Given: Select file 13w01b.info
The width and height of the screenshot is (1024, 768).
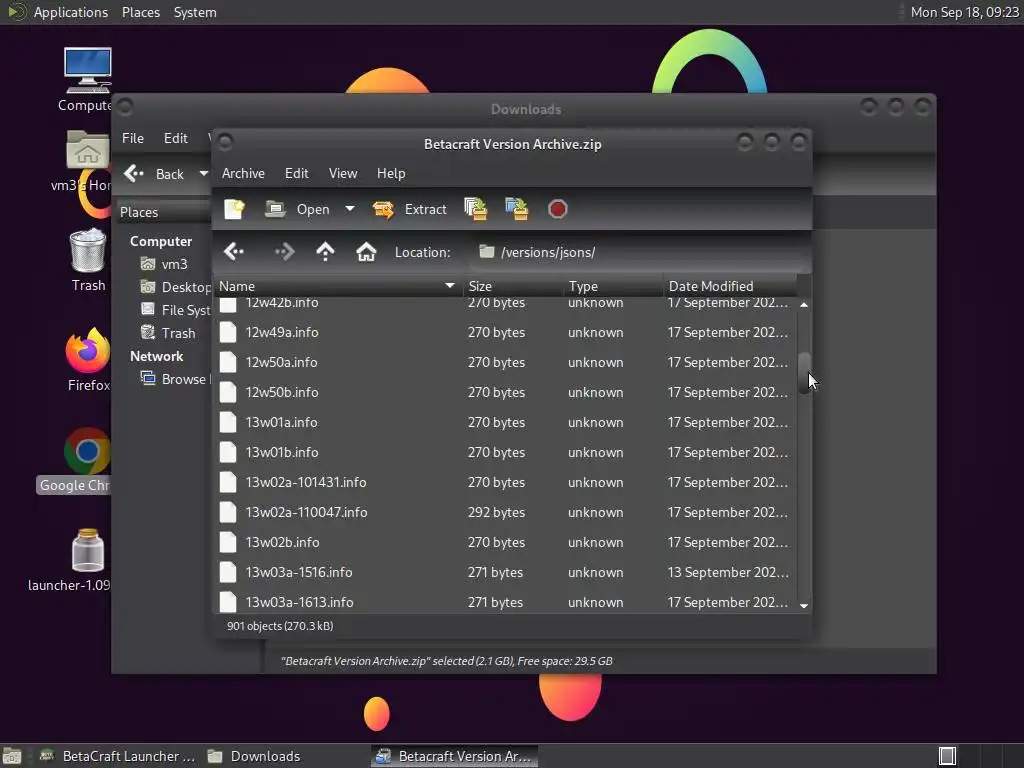Looking at the screenshot, I should pos(505,453).
